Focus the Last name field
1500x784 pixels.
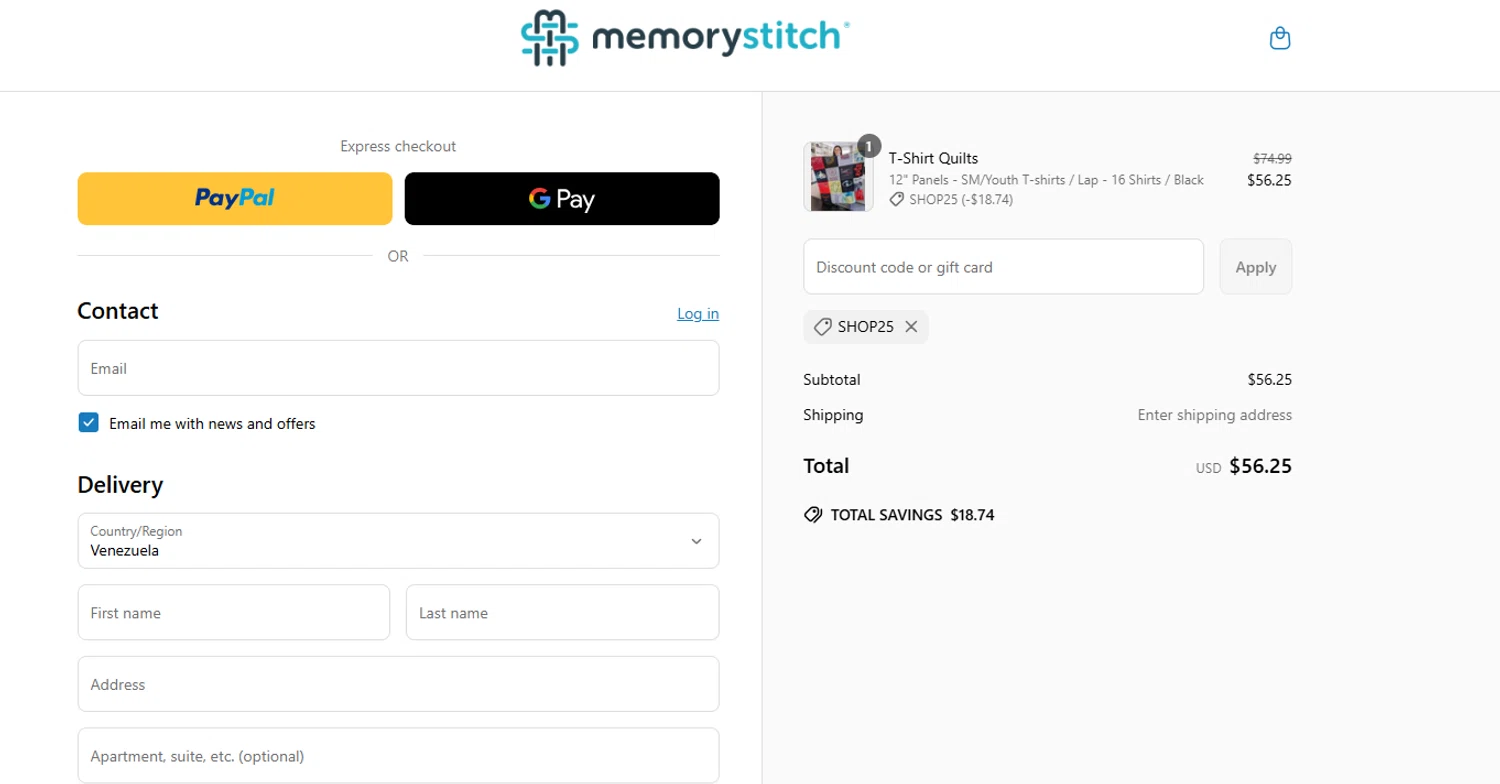[562, 613]
